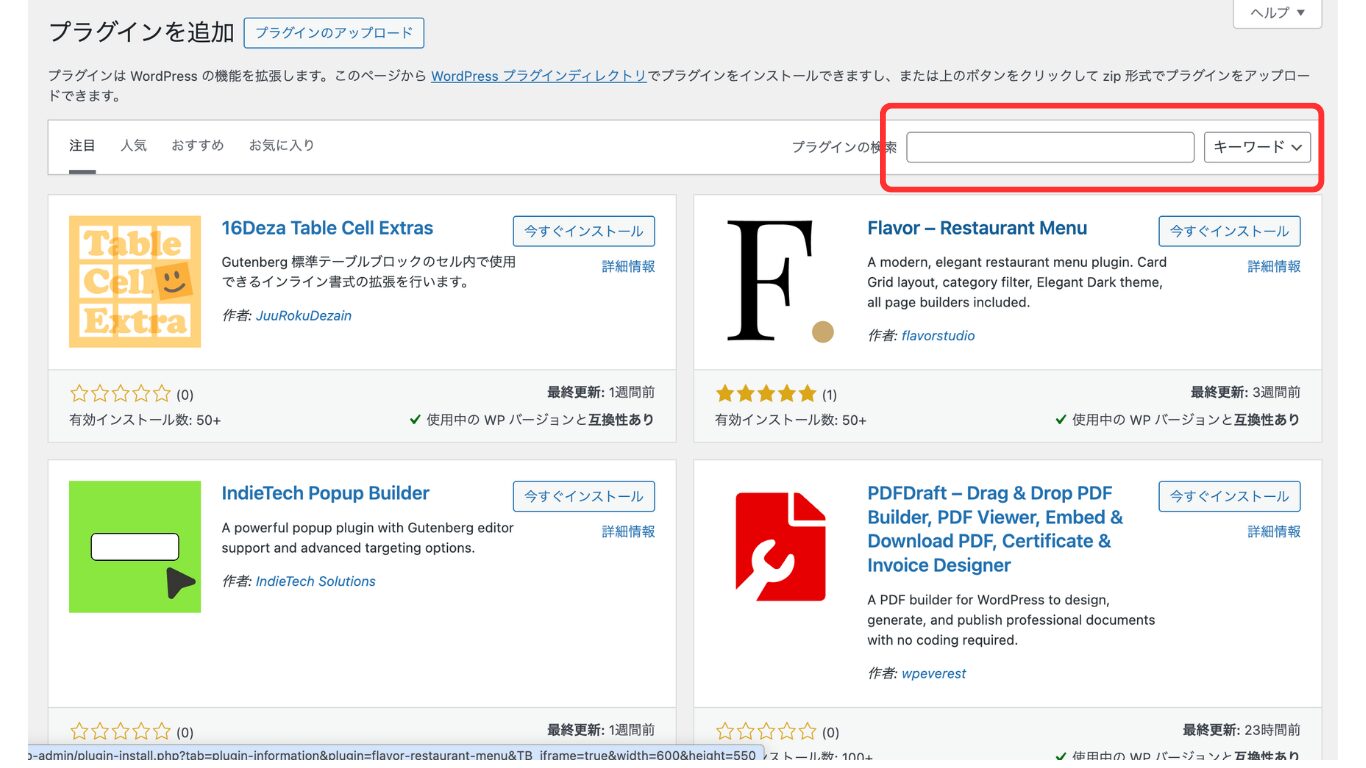The height and width of the screenshot is (768, 1366).
Task: Visit author flavorstudio's link
Action: coord(938,336)
